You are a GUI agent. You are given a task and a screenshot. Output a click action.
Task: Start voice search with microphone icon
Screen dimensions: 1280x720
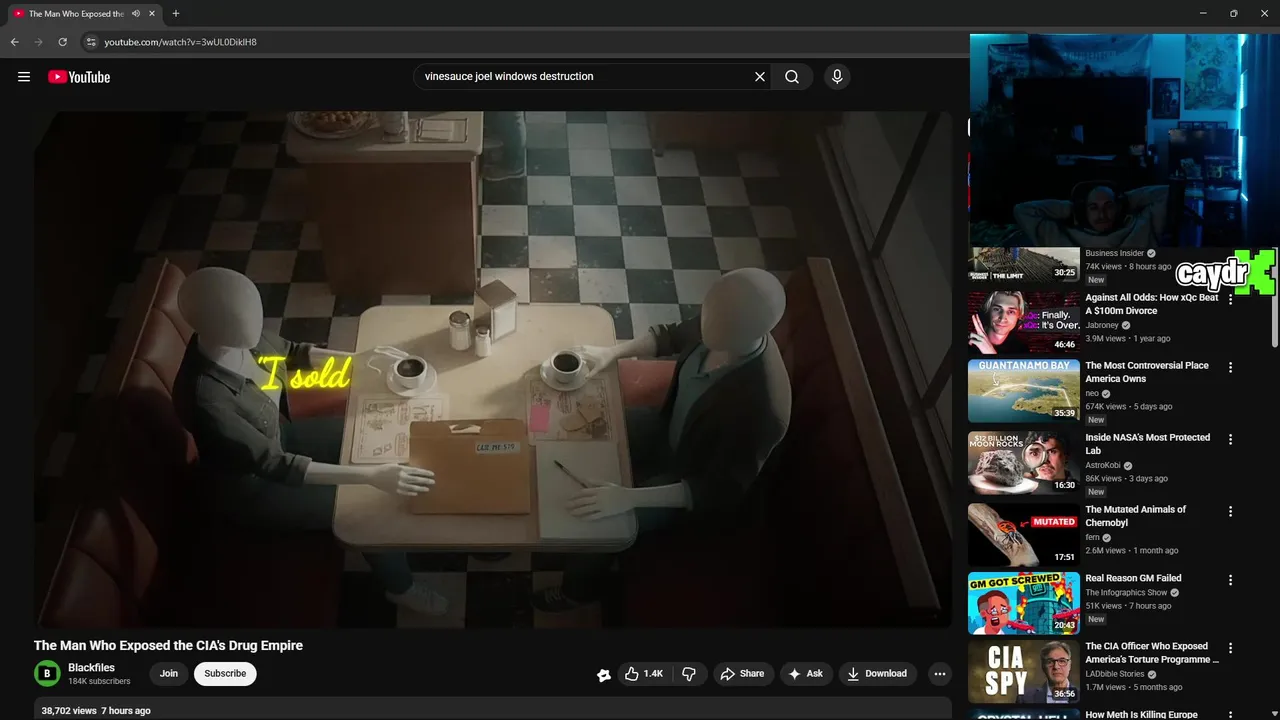click(837, 77)
